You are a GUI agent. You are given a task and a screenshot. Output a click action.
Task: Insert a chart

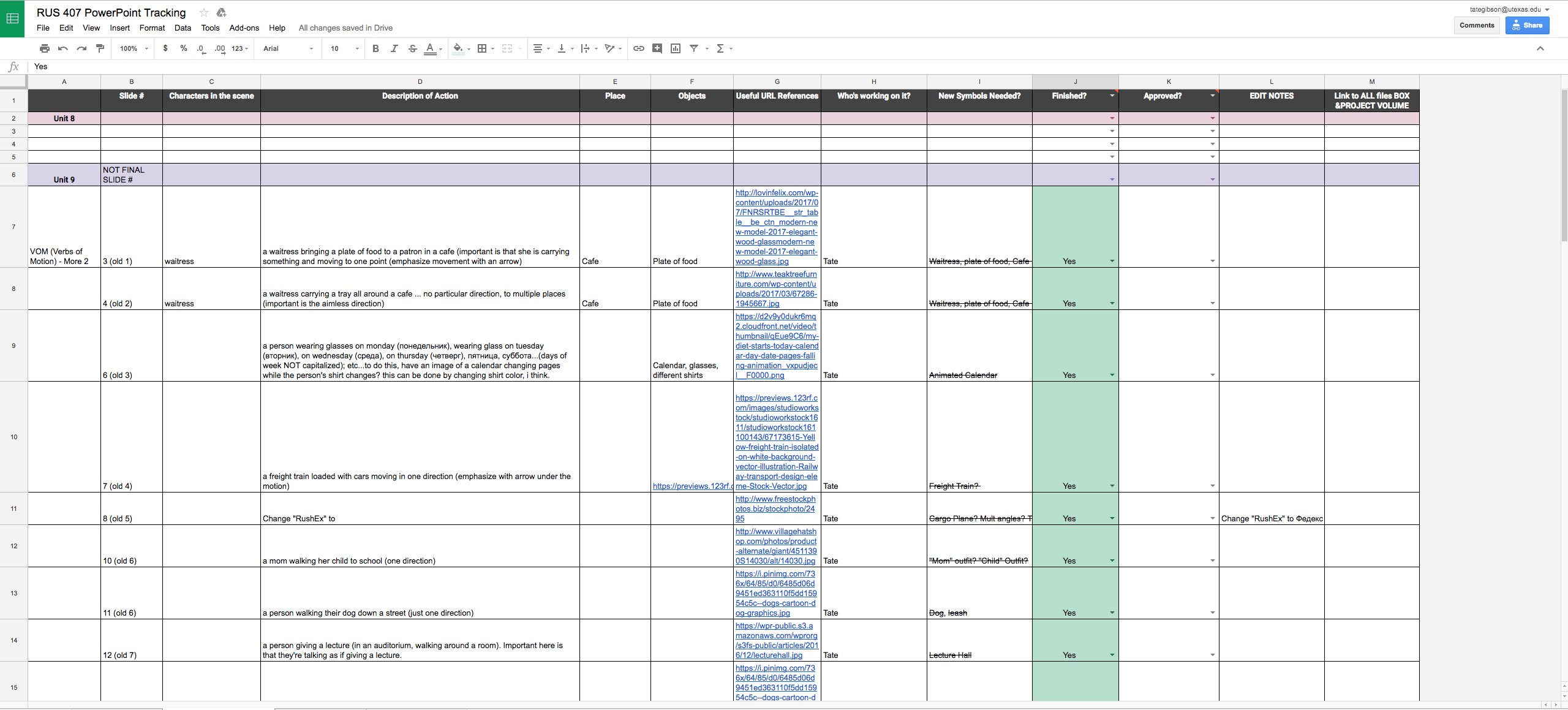tap(676, 48)
